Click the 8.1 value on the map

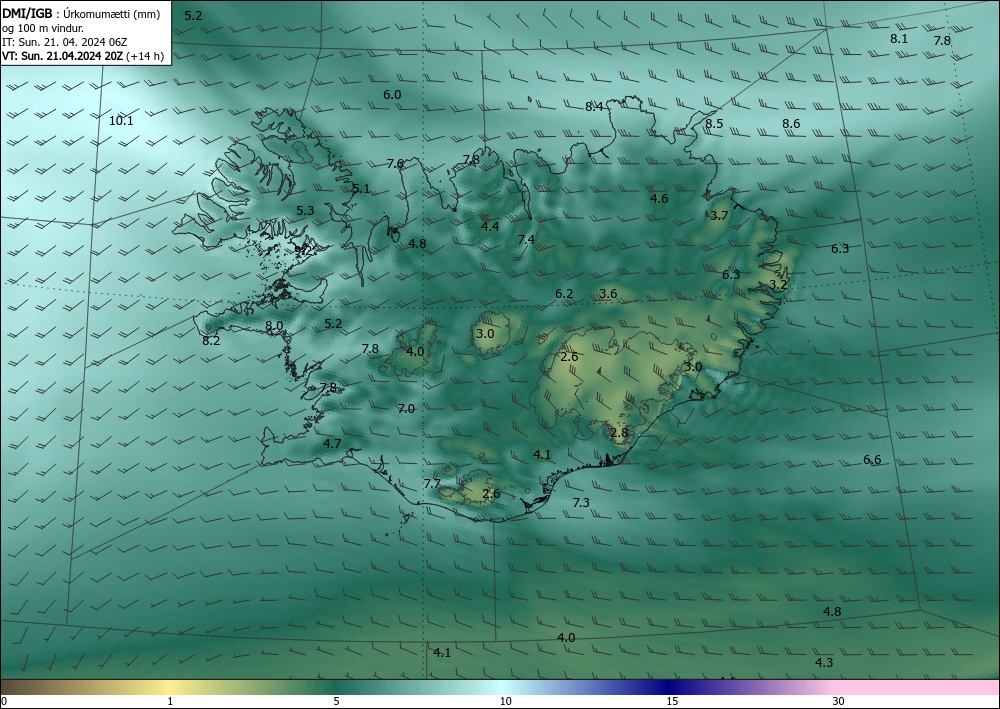899,38
